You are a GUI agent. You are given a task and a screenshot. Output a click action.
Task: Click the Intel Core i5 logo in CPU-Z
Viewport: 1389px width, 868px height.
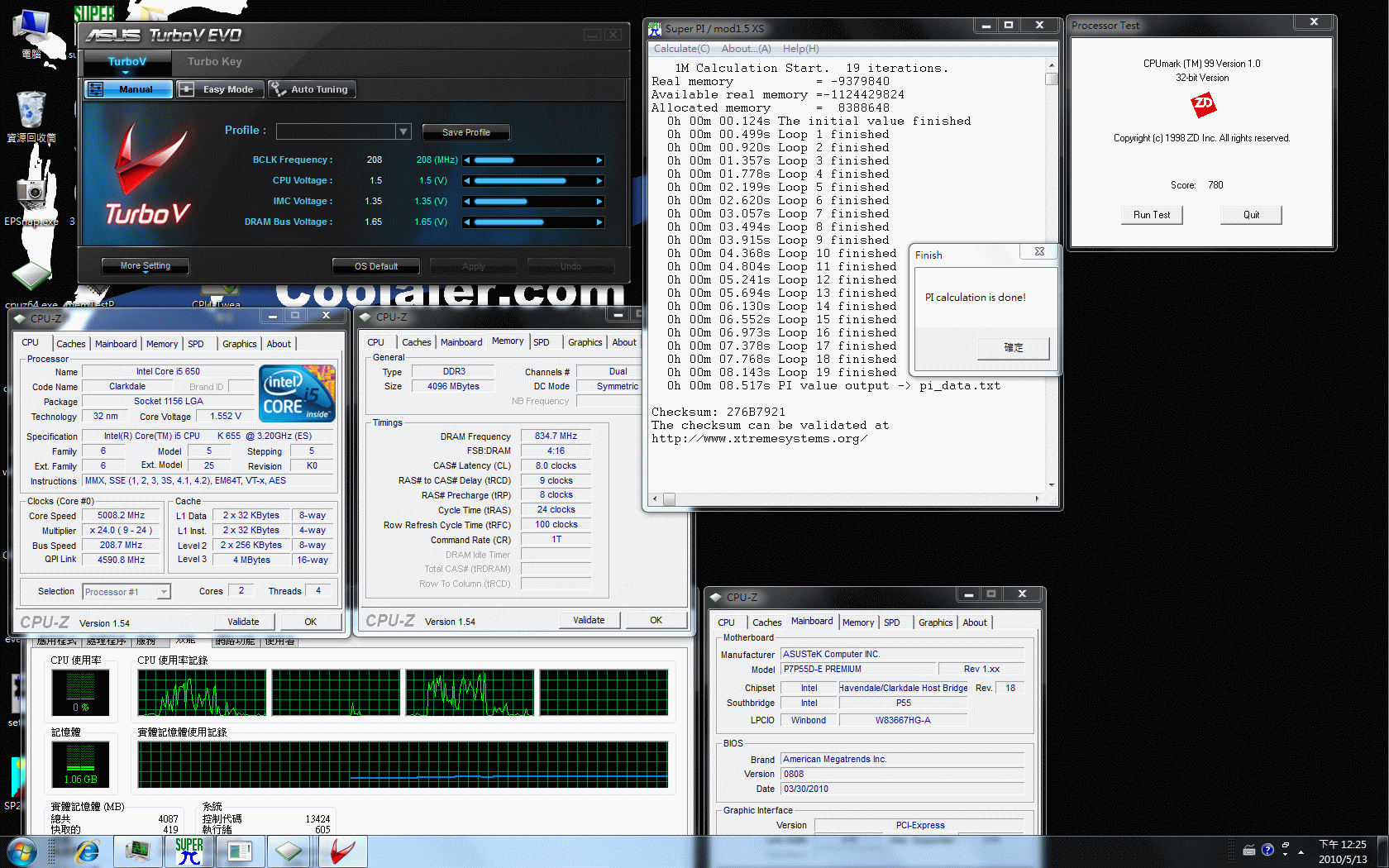[x=297, y=393]
